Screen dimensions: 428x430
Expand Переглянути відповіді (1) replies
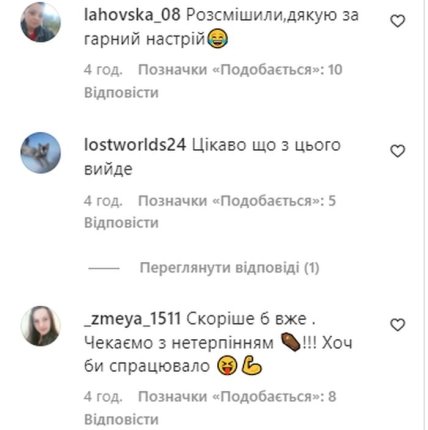[x=229, y=268]
